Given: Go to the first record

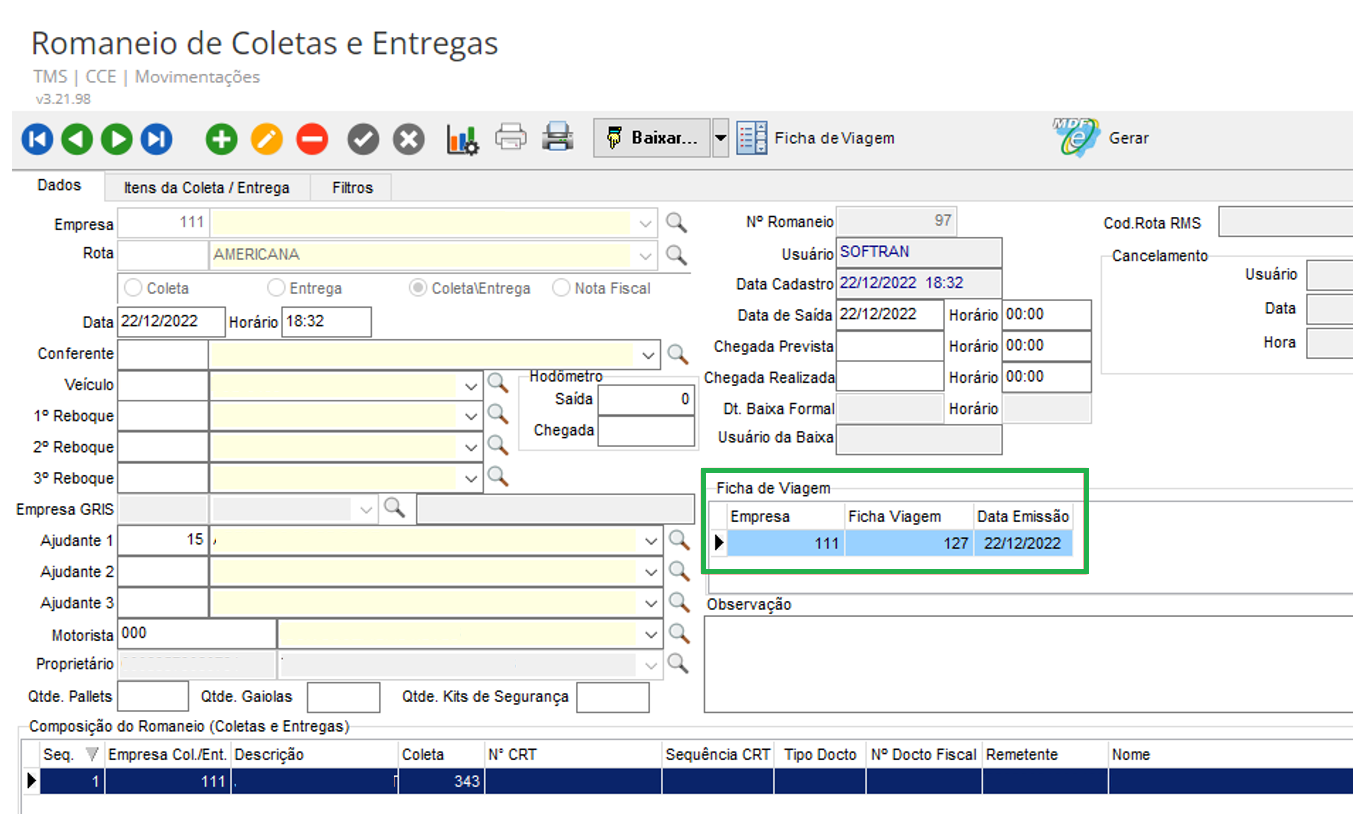Looking at the screenshot, I should coord(37,139).
